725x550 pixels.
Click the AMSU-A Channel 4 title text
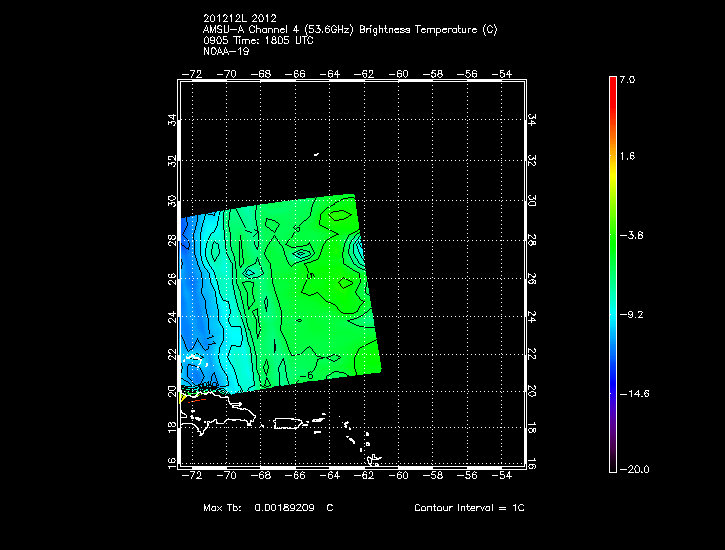point(349,29)
